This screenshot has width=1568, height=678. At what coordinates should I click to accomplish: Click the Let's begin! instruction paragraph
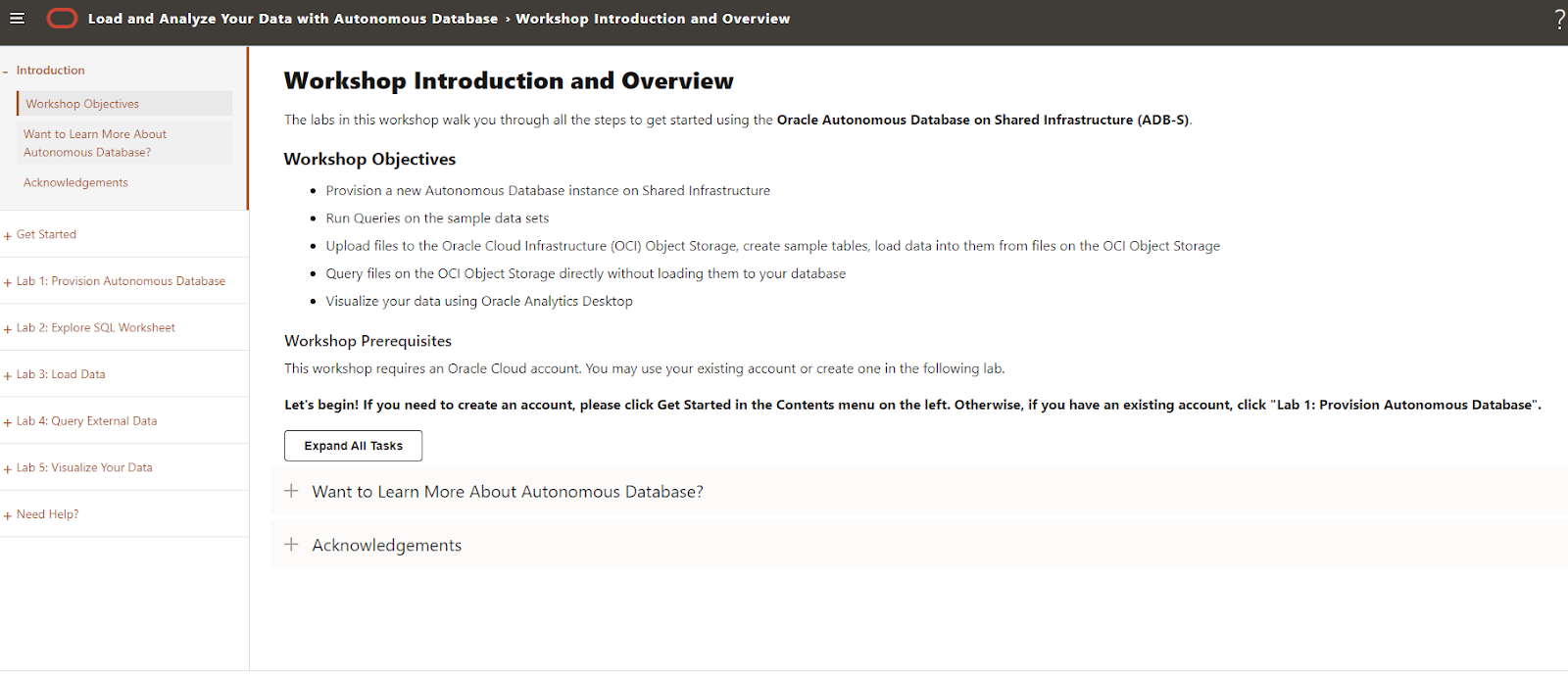click(x=912, y=405)
